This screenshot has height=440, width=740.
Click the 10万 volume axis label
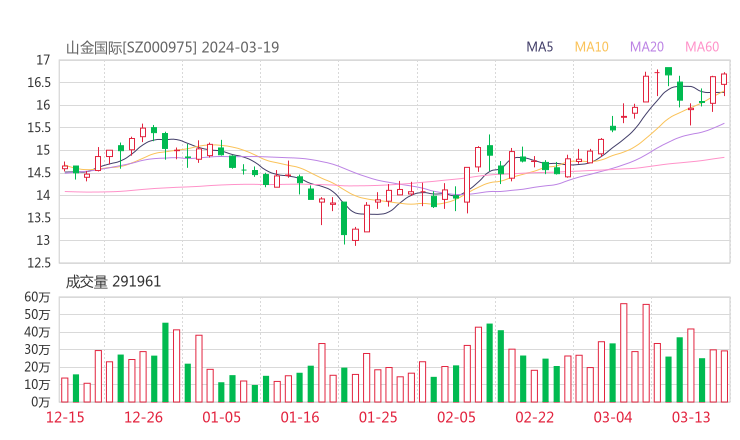37,385
